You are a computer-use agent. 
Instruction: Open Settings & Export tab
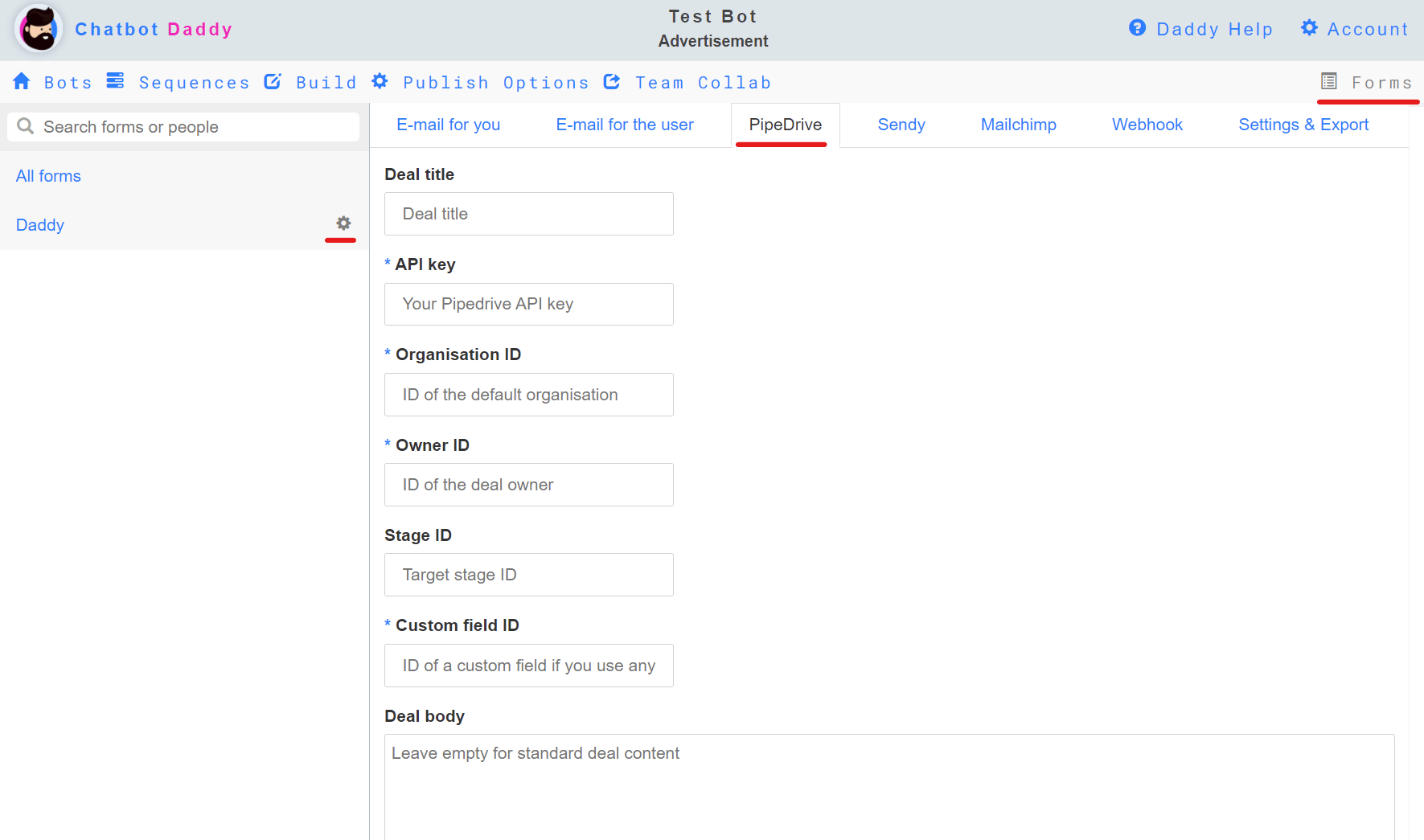click(x=1303, y=125)
